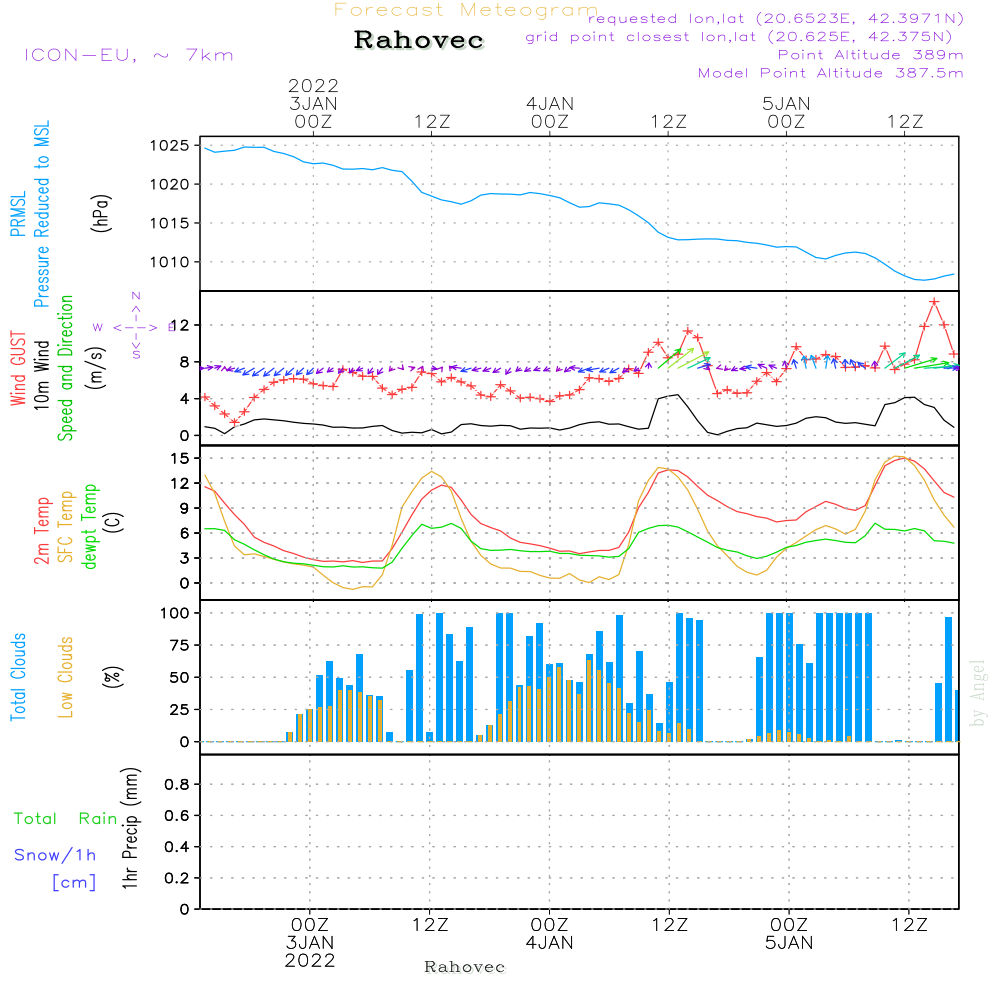
Task: Click the green 'dewpt Temp' legend label
Action: (x=90, y=526)
